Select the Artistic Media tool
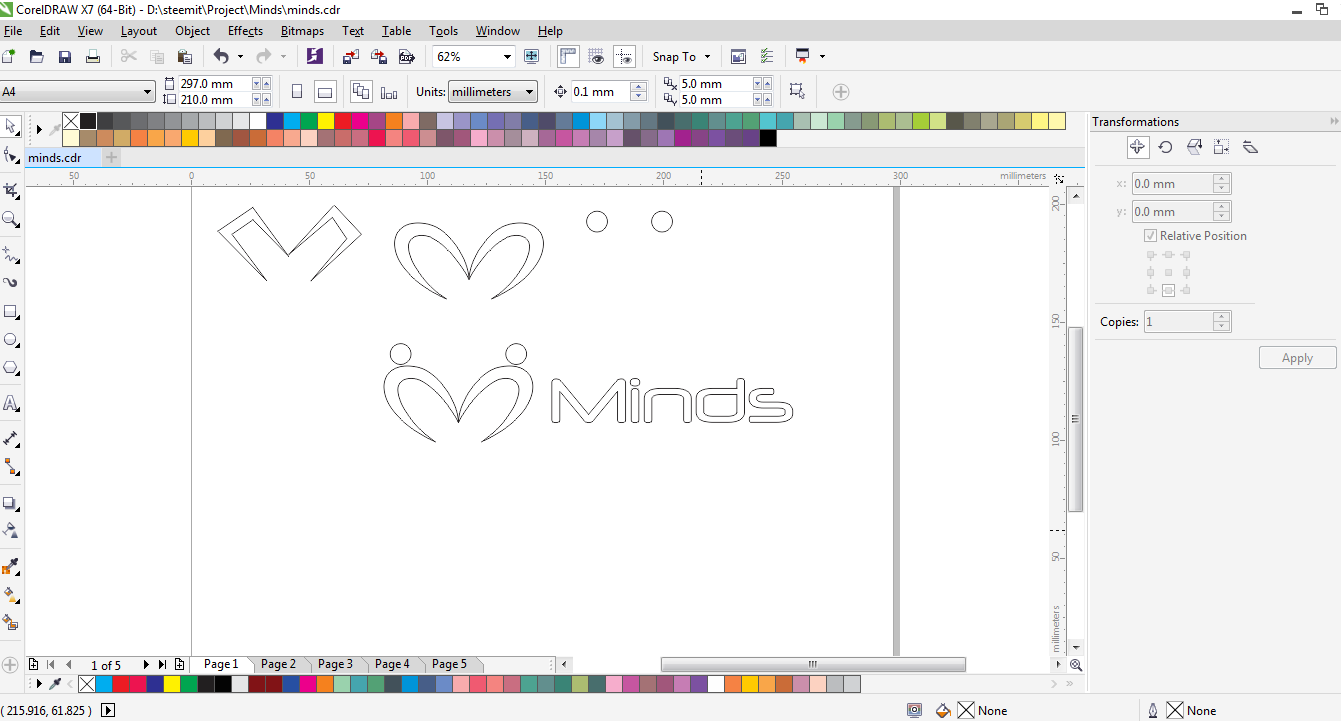Viewport: 1341px width, 721px height. pyautogui.click(x=11, y=283)
